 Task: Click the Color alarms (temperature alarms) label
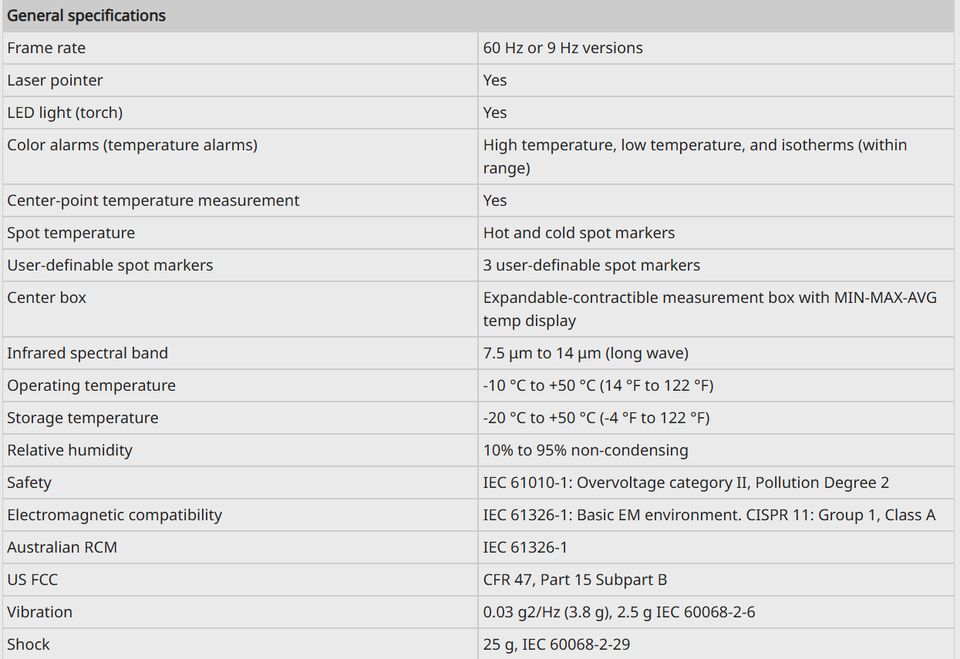[132, 145]
